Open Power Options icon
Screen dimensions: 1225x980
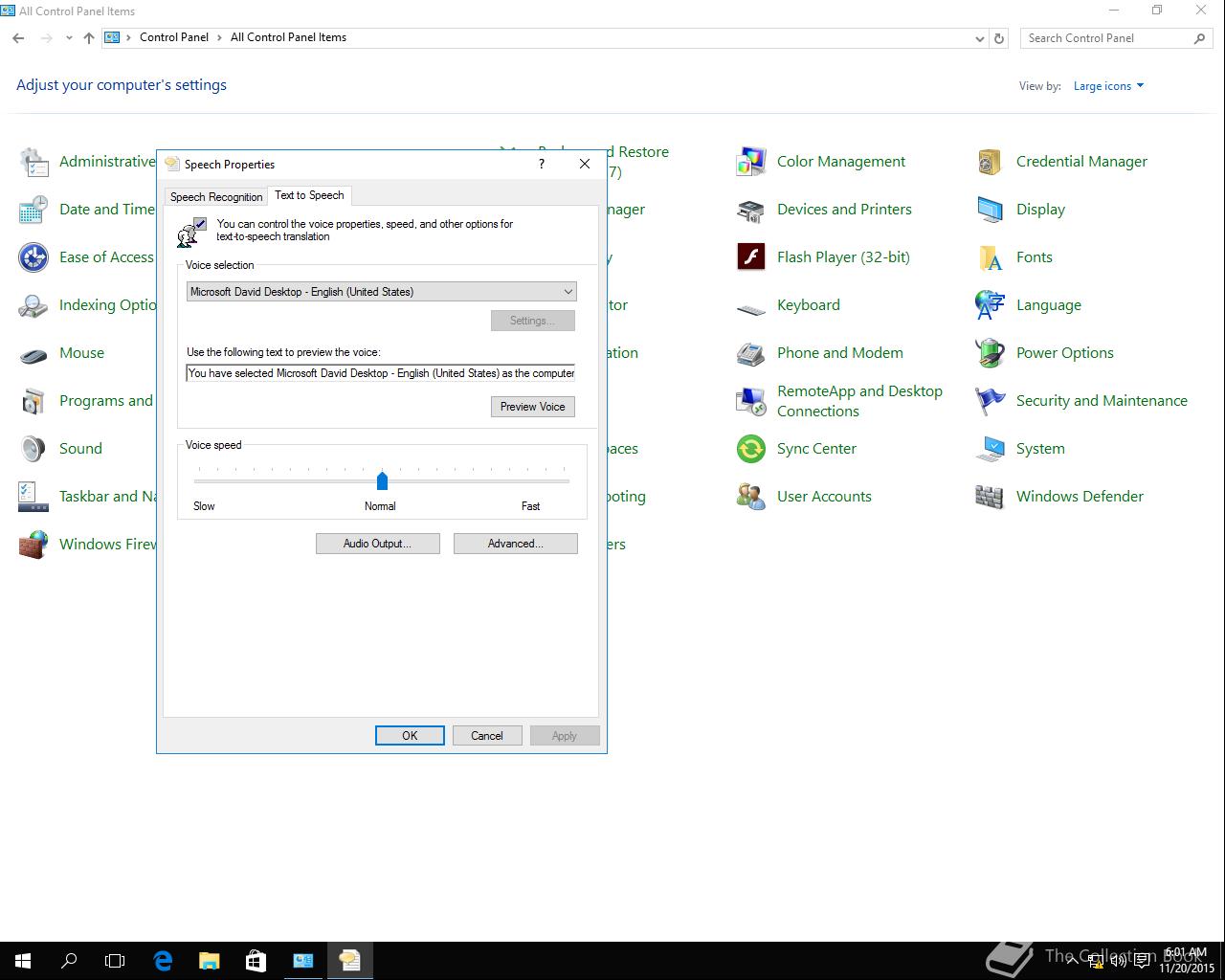[x=991, y=353]
